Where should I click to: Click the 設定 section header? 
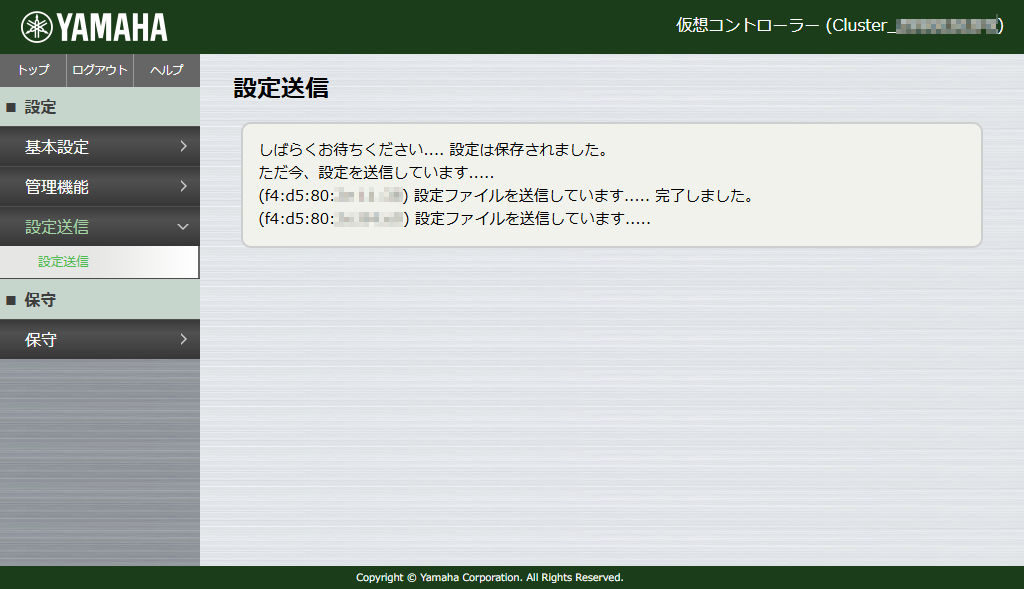(x=100, y=107)
